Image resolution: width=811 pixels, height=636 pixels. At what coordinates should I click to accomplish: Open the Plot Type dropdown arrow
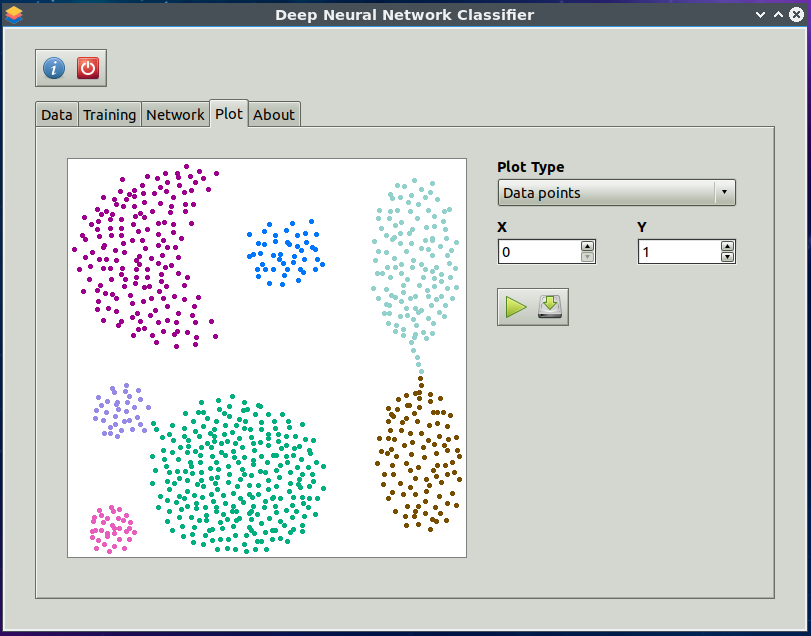pyautogui.click(x=724, y=192)
